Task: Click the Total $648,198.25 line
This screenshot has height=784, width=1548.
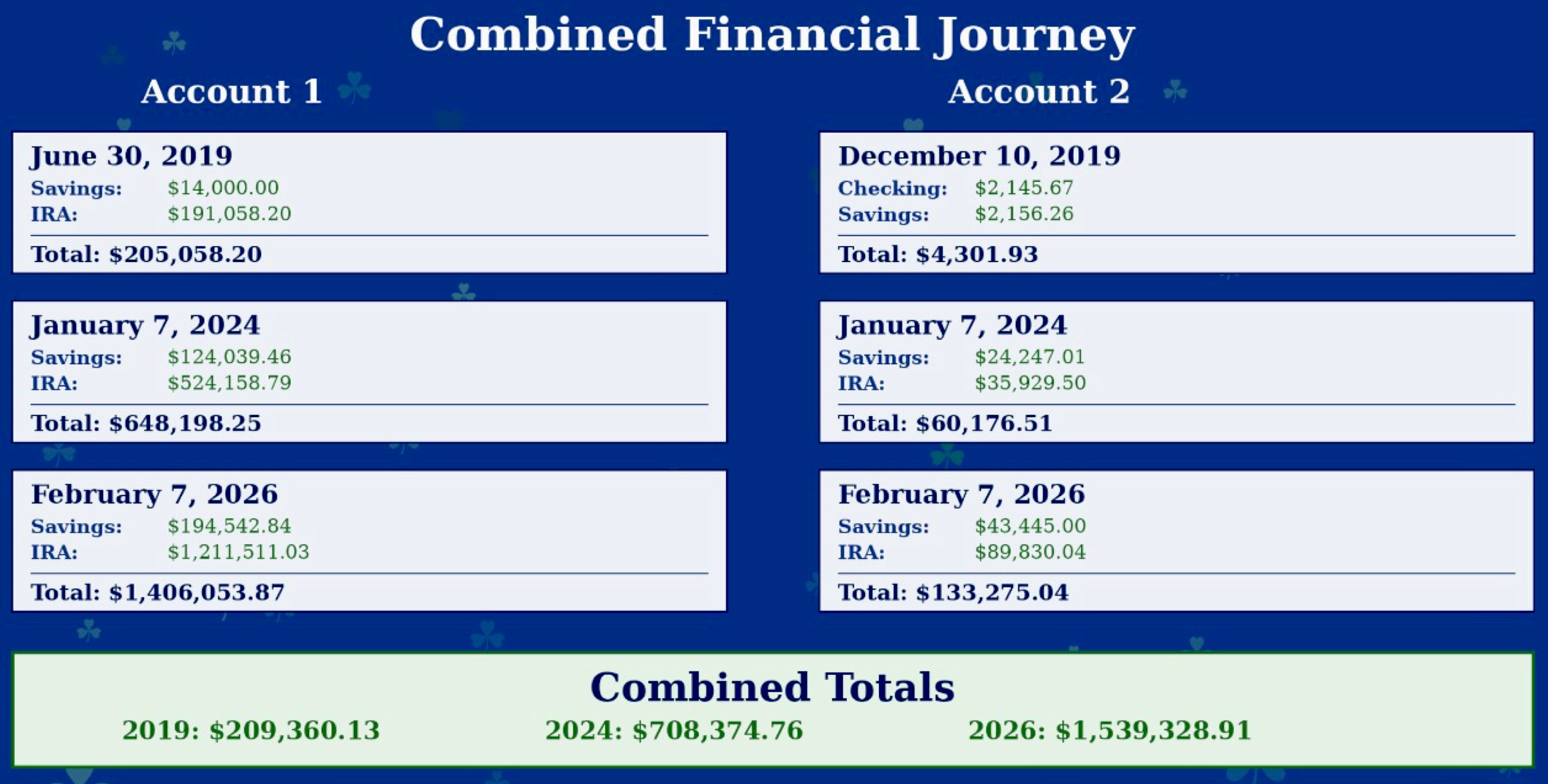Action: [x=146, y=423]
